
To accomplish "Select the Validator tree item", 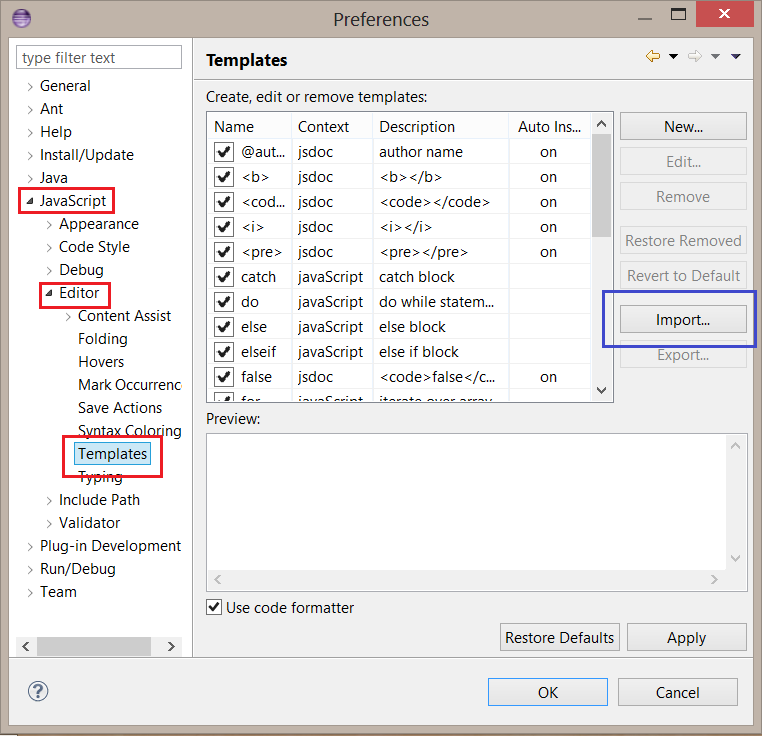I will tap(89, 523).
